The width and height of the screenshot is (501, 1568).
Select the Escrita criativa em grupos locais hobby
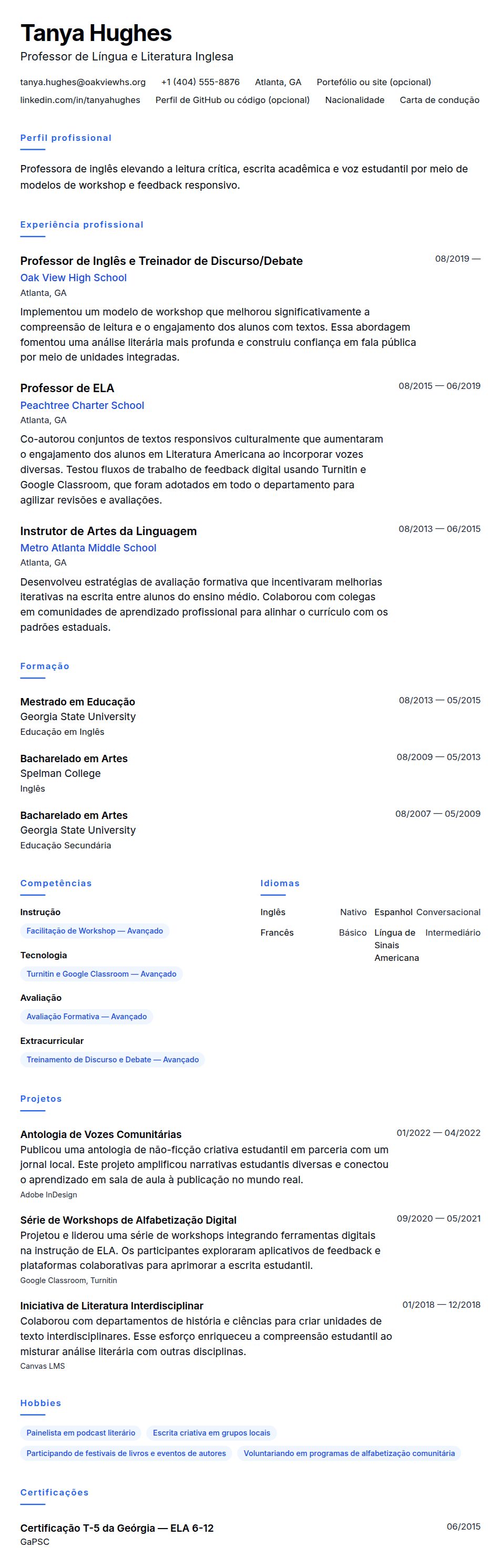point(211,1433)
